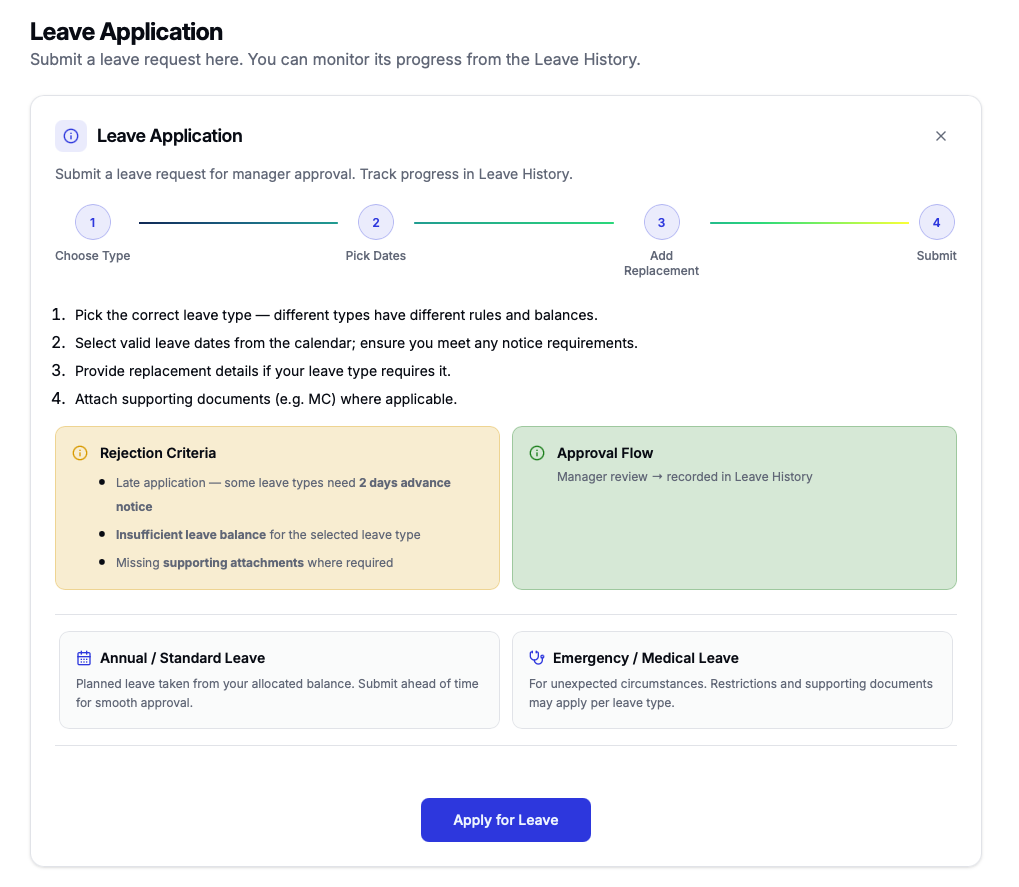Click 'Manager review → recorded in Leave History' text
The width and height of the screenshot is (1019, 887).
pos(685,477)
